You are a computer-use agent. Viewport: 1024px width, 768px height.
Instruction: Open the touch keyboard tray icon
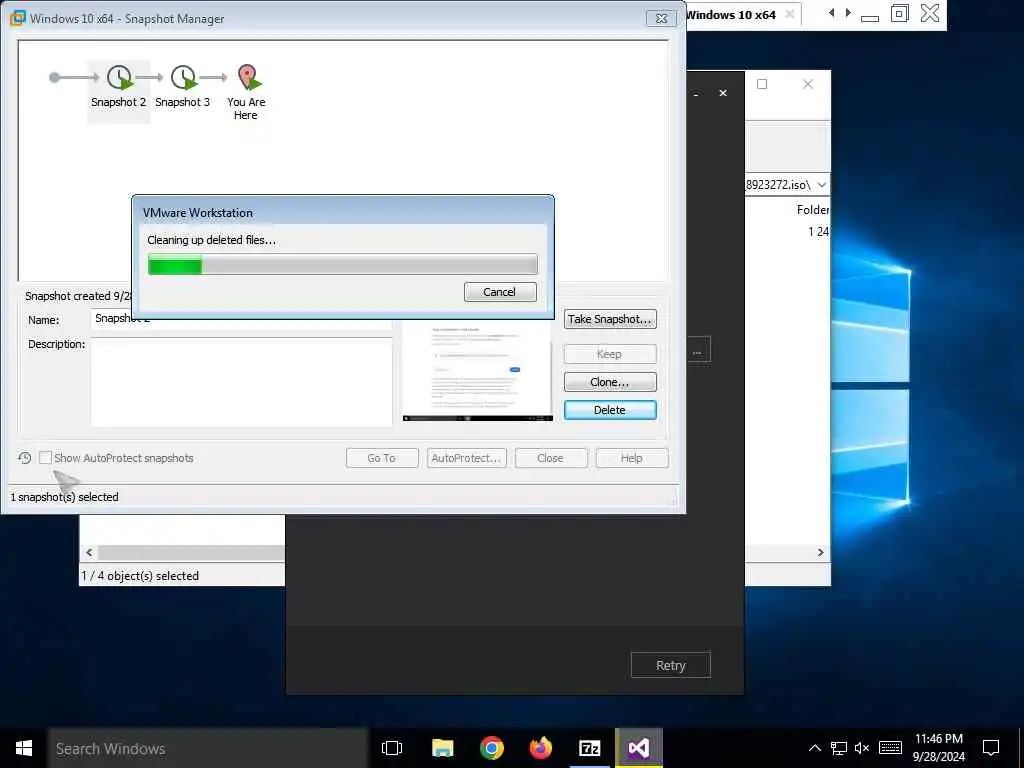pyautogui.click(x=890, y=748)
